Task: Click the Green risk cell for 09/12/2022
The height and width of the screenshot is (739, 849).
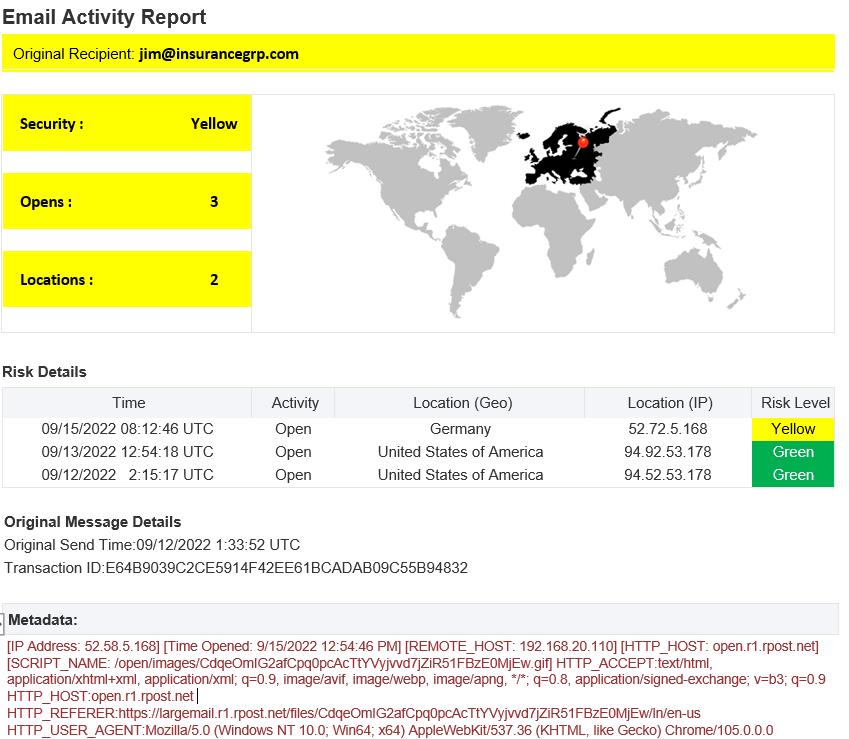Action: pyautogui.click(x=793, y=475)
